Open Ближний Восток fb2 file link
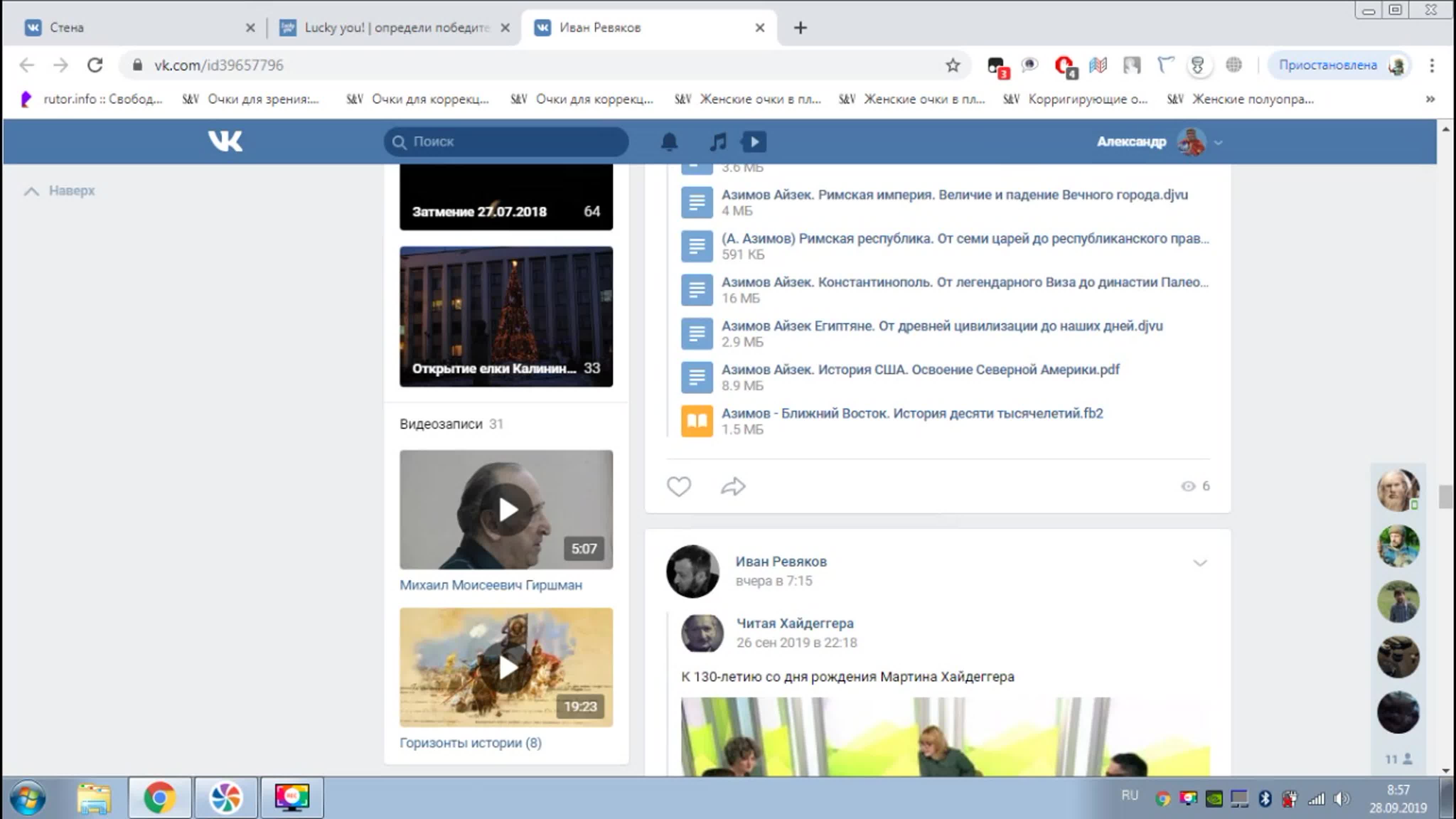Image resolution: width=1456 pixels, height=819 pixels. tap(912, 414)
